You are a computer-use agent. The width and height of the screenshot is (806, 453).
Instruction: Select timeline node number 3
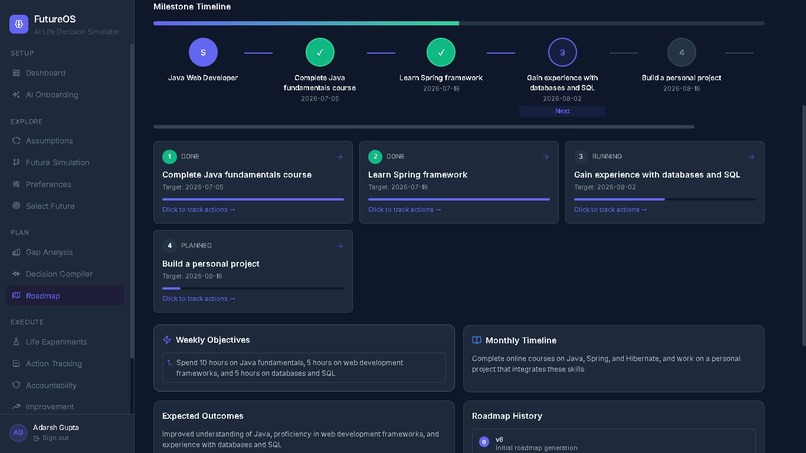[x=562, y=52]
